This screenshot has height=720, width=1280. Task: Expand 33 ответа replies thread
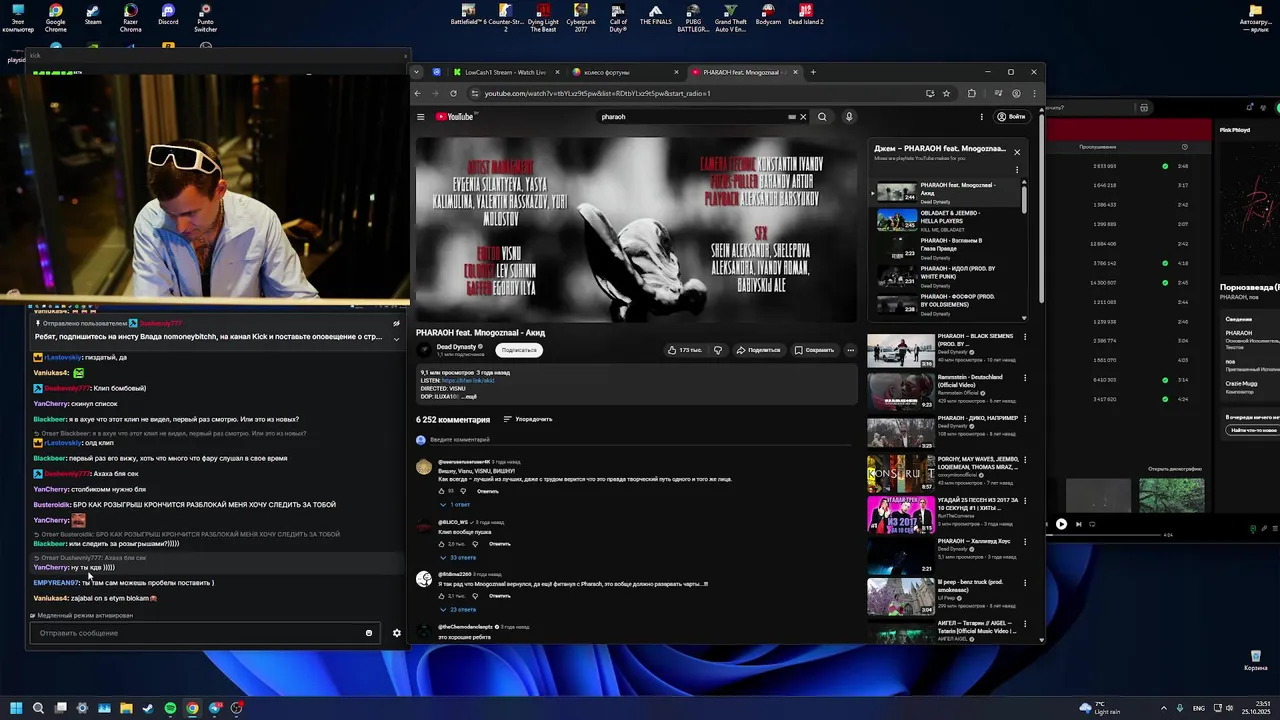[458, 557]
